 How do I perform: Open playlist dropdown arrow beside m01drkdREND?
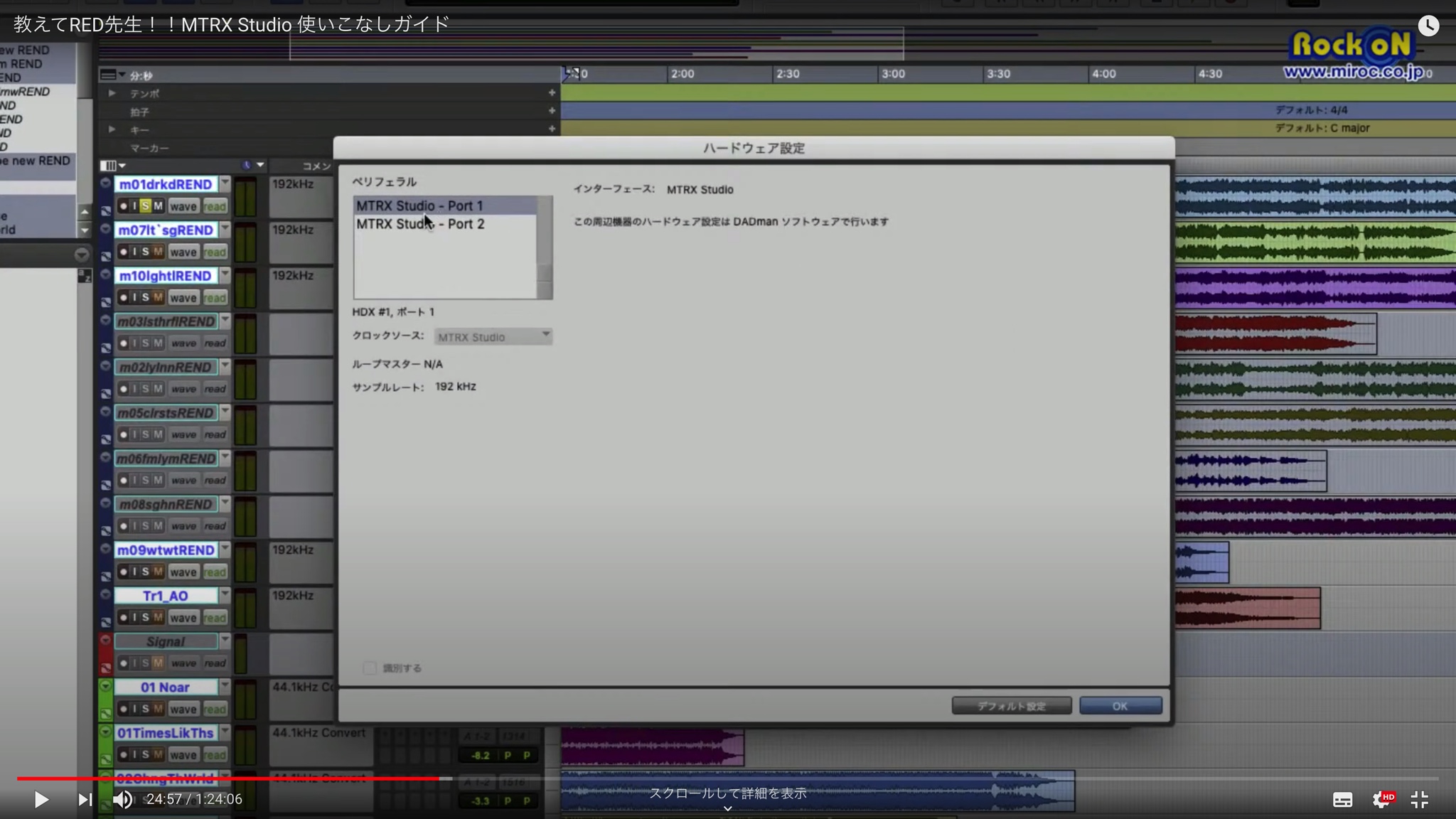coord(225,183)
